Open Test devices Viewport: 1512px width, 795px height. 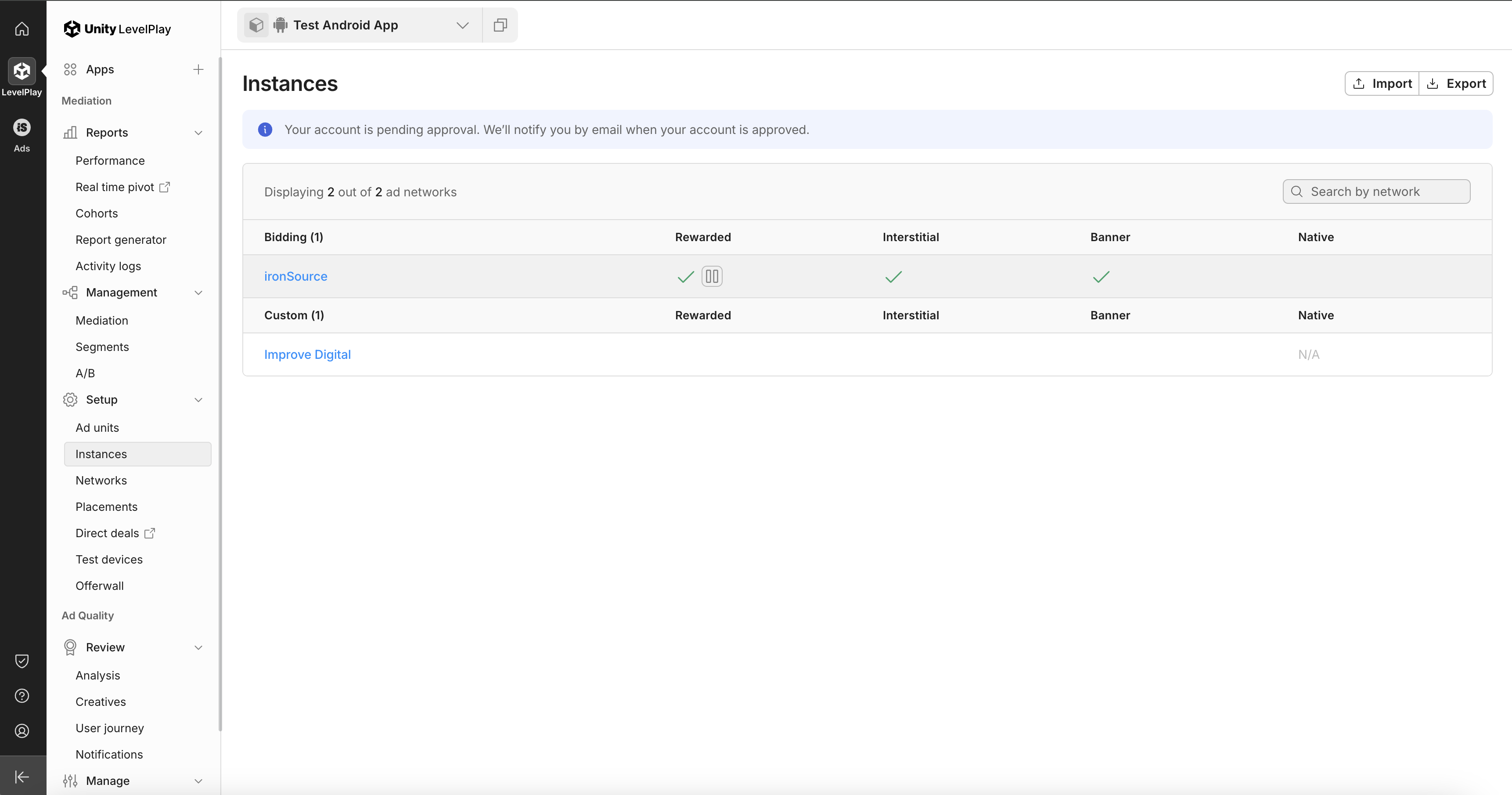pyautogui.click(x=108, y=560)
